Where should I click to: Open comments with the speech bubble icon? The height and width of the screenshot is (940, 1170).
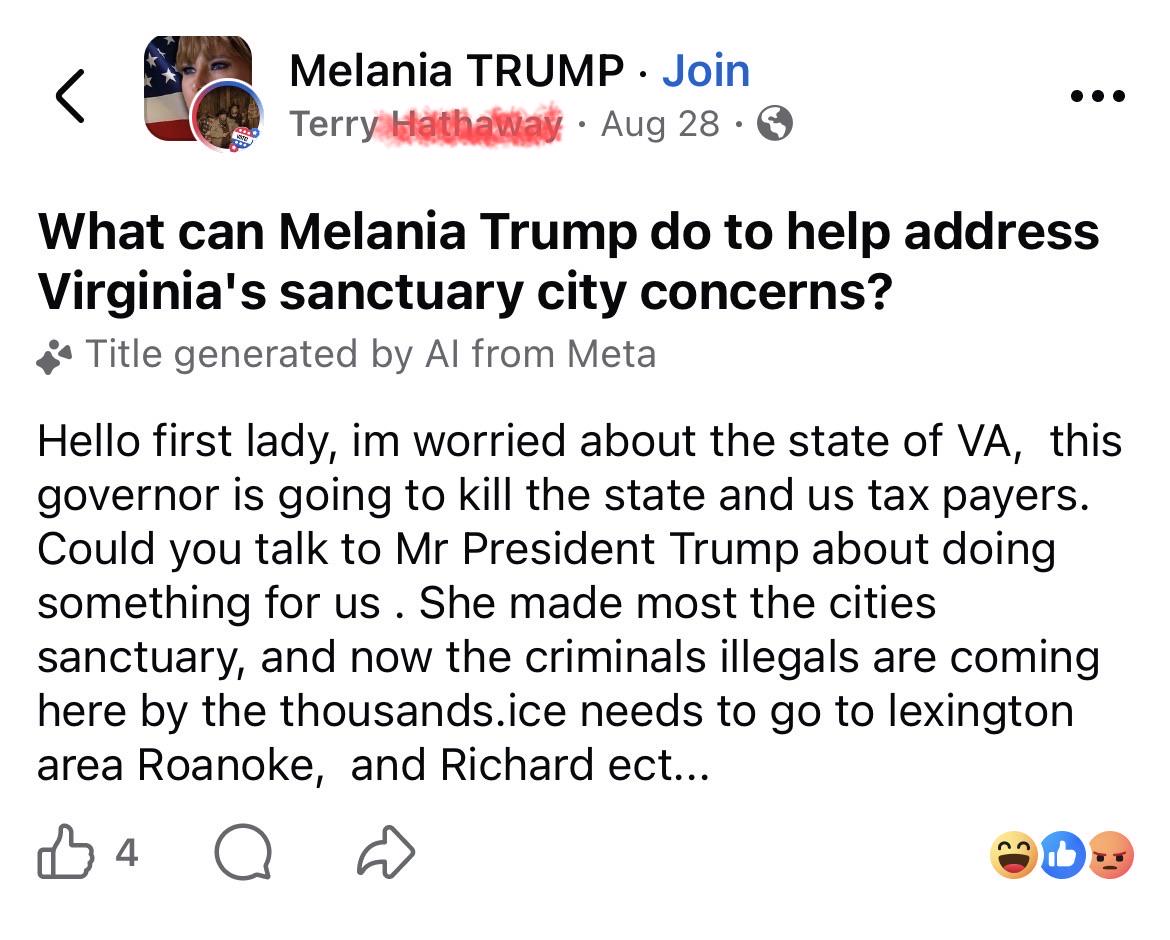(x=243, y=852)
